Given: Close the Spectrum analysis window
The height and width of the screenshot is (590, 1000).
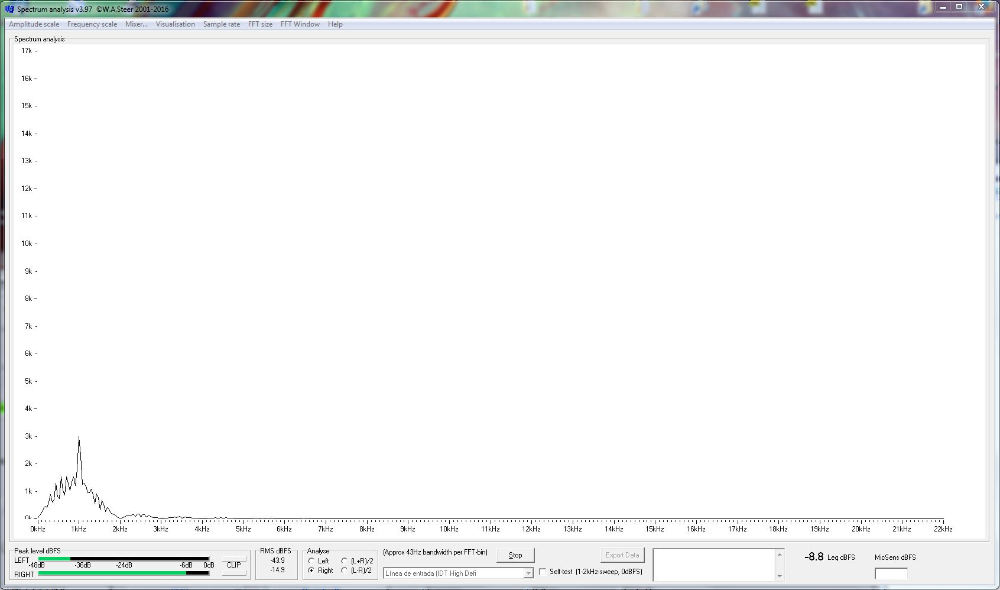Looking at the screenshot, I should click(x=981, y=7).
